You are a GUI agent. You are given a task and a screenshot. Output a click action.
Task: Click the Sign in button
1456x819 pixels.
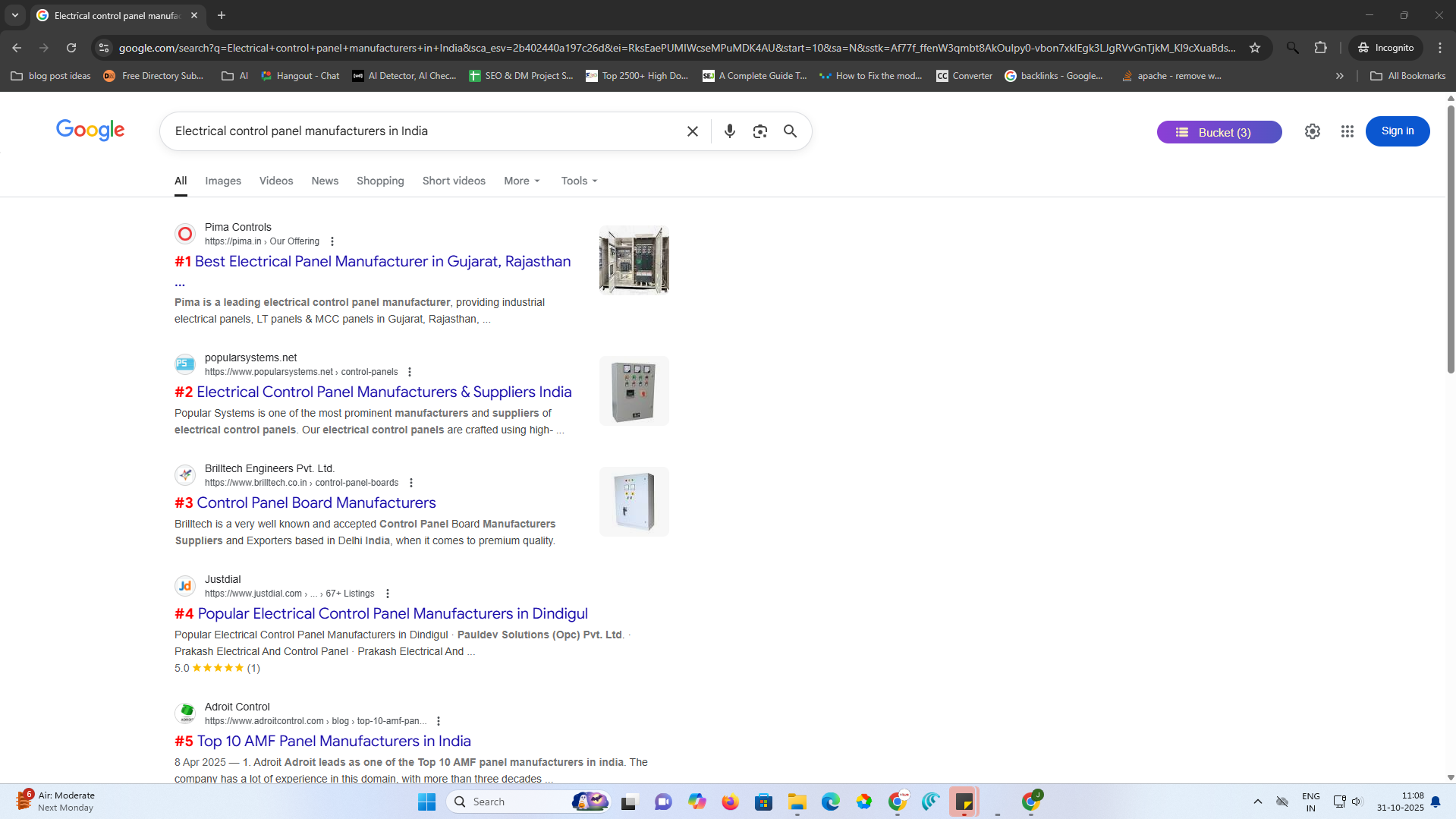point(1397,131)
